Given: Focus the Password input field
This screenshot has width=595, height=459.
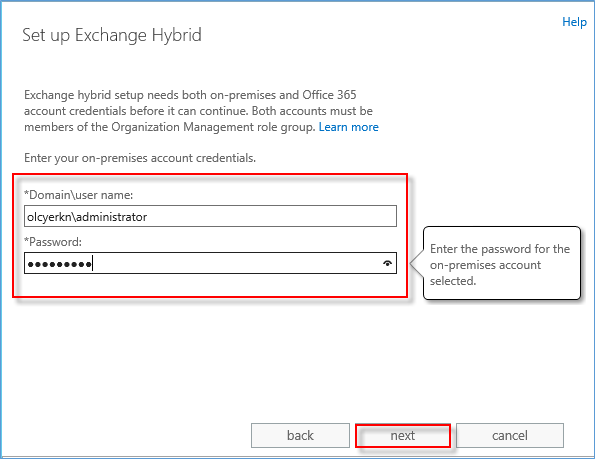Looking at the screenshot, I should click(210, 263).
